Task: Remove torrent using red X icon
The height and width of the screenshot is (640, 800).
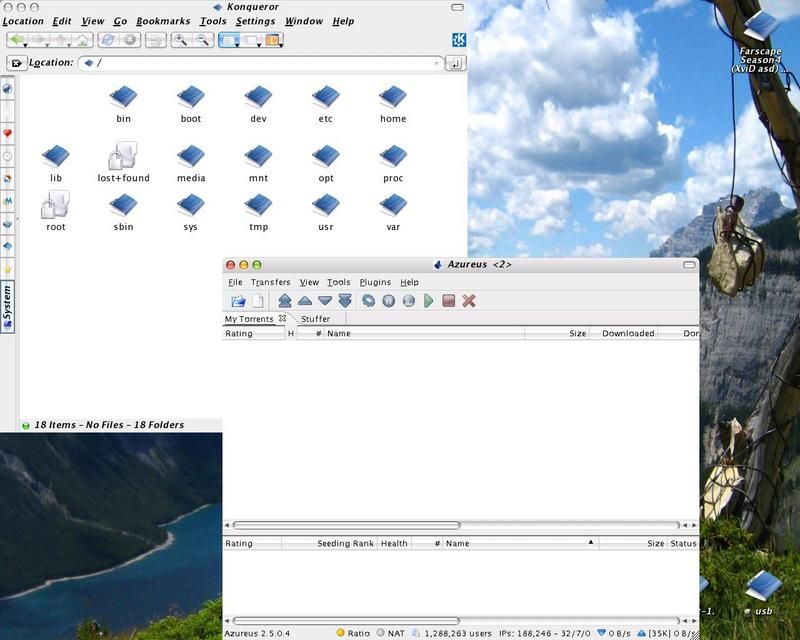Action: click(x=467, y=302)
